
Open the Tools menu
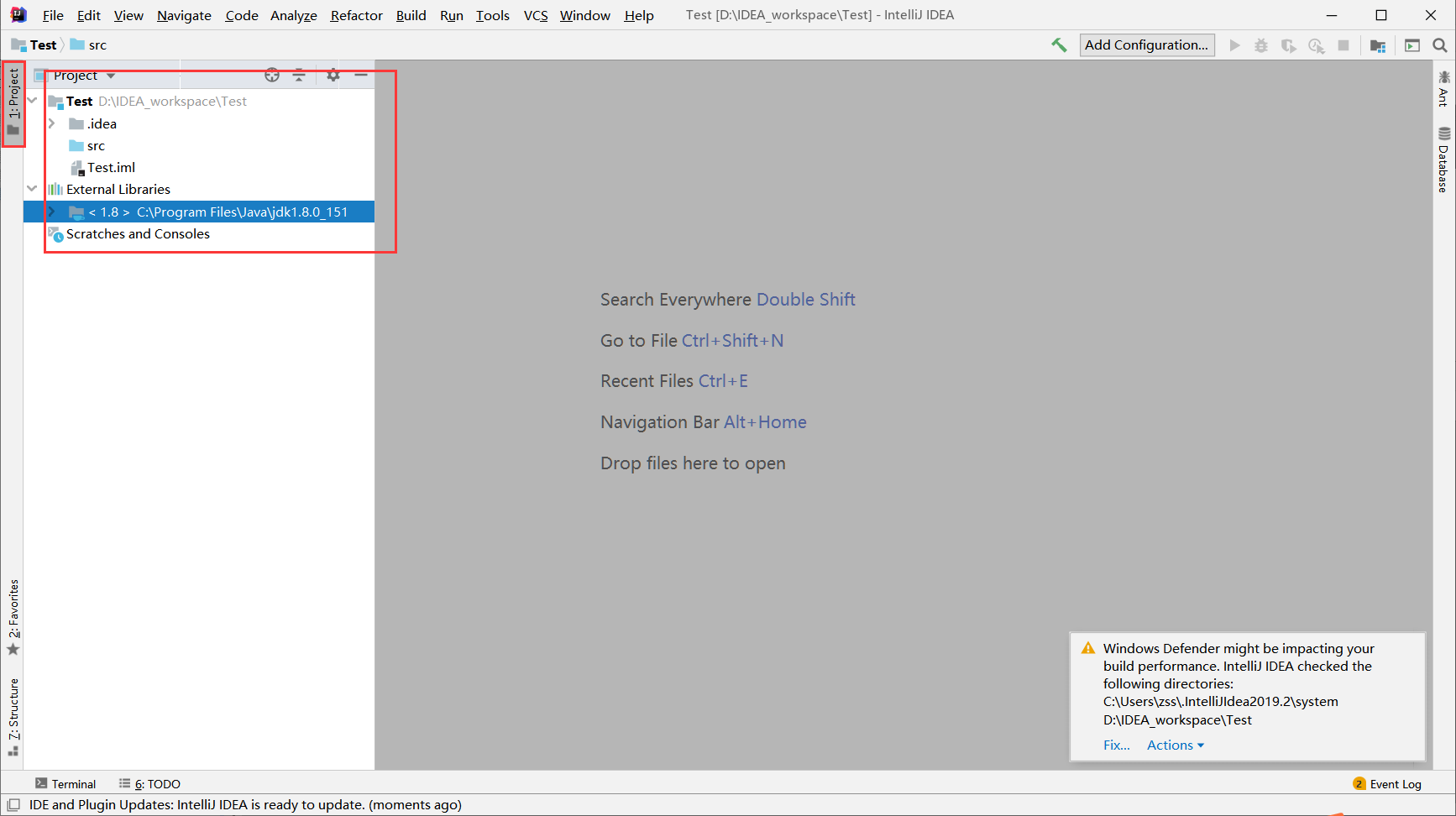(492, 15)
